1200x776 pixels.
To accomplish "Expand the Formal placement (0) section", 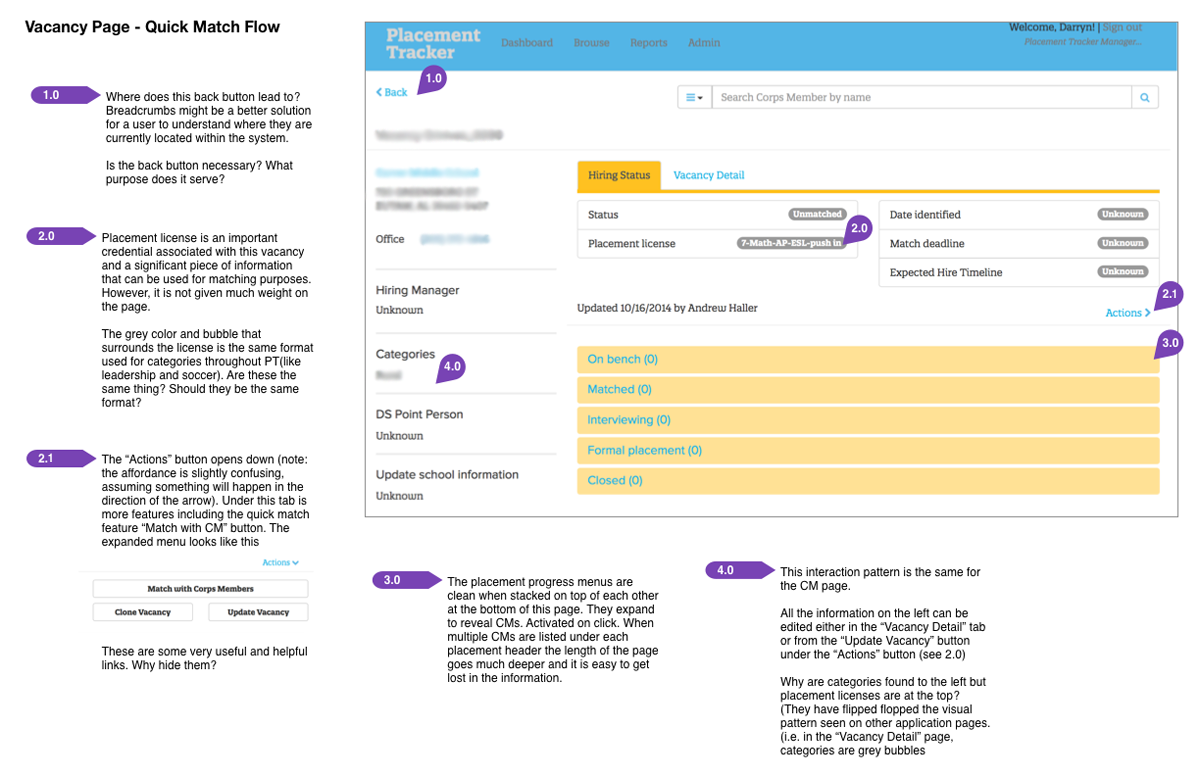I will [x=868, y=450].
